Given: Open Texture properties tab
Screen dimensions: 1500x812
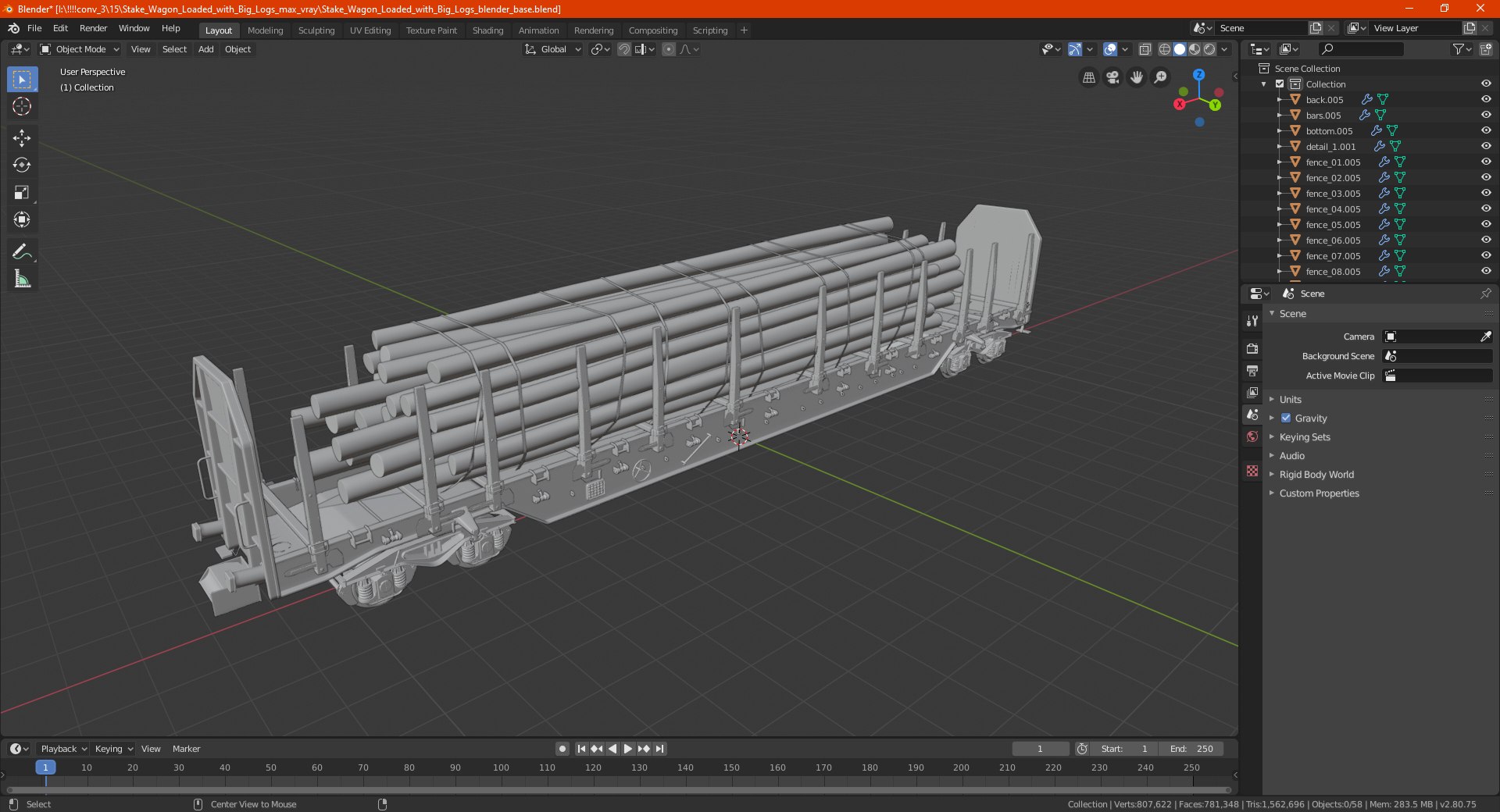Looking at the screenshot, I should (x=1252, y=471).
